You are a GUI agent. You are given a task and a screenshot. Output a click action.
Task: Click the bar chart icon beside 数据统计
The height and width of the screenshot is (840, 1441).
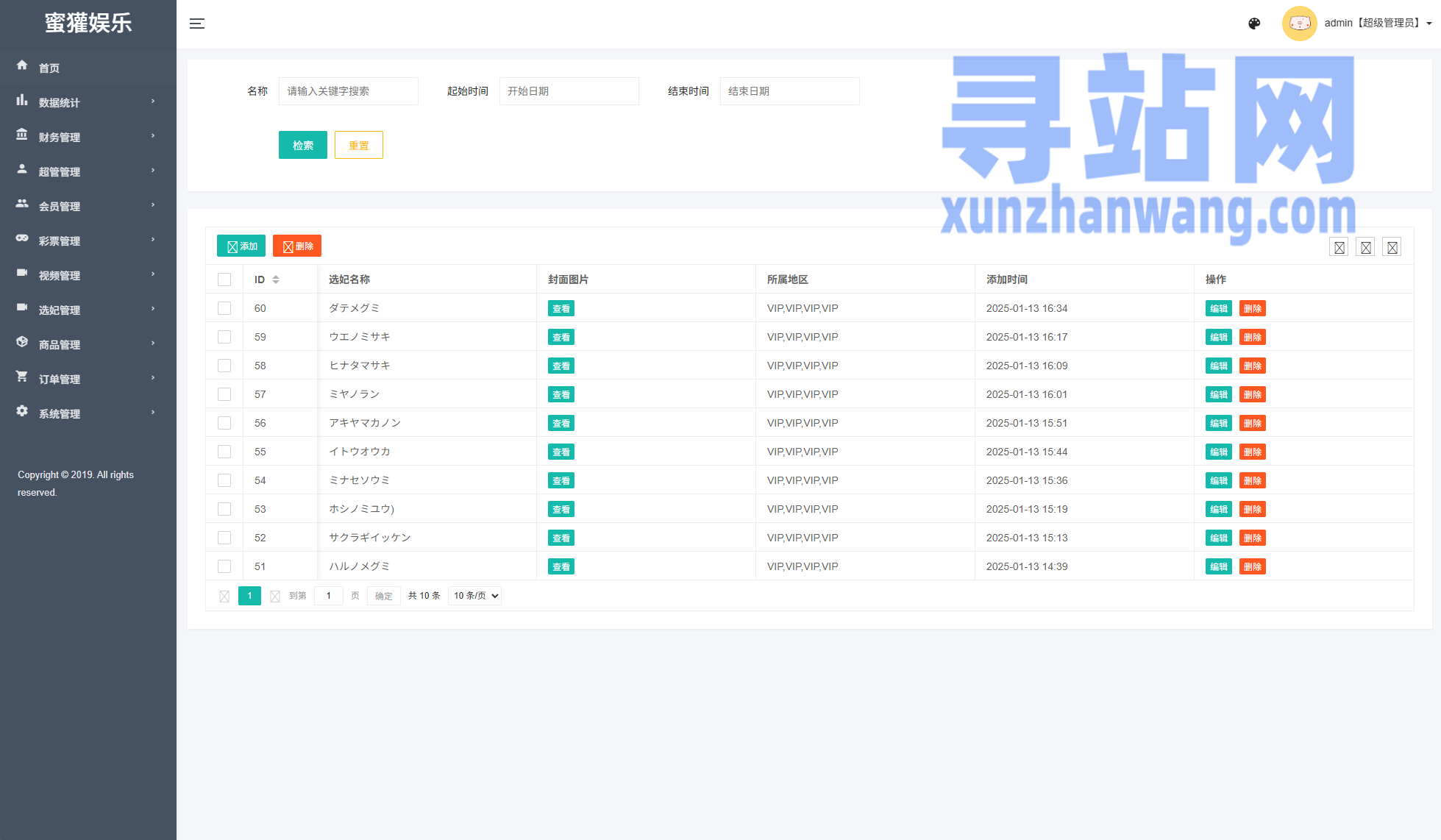(x=22, y=100)
